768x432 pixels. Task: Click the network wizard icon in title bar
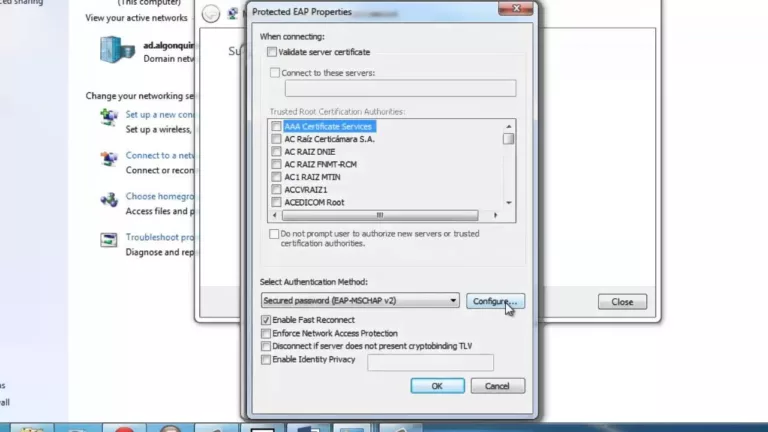pyautogui.click(x=233, y=14)
